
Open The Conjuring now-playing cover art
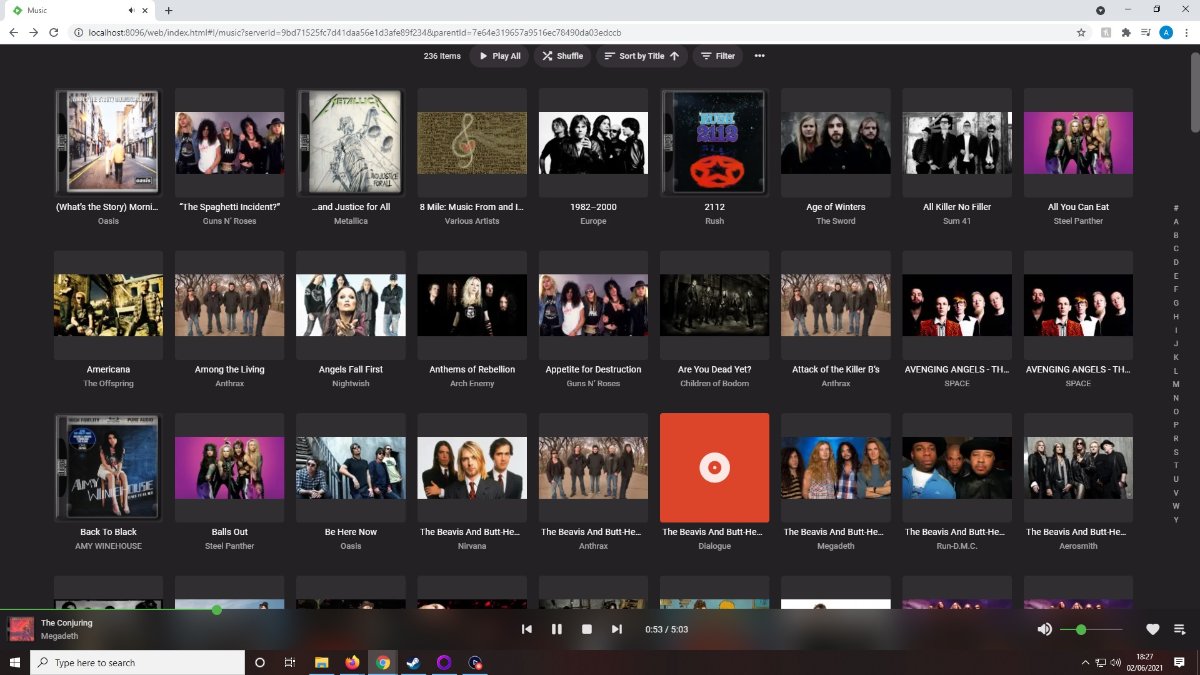(x=21, y=629)
